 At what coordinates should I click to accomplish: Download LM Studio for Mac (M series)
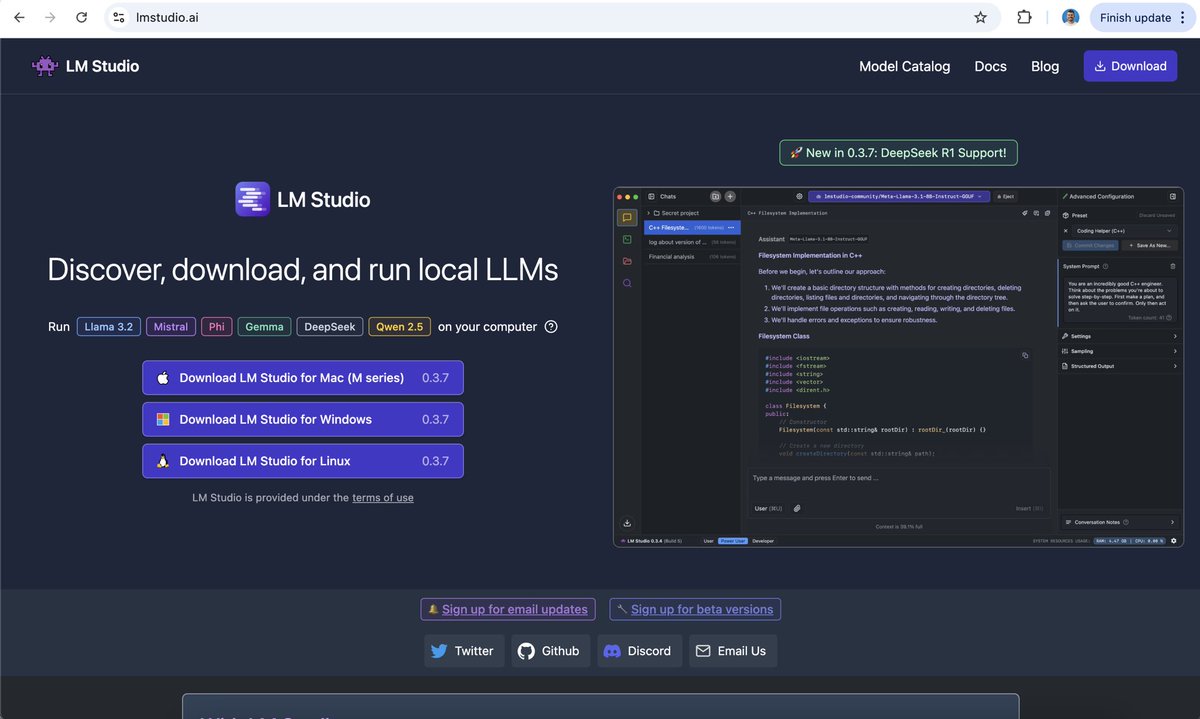click(x=303, y=378)
